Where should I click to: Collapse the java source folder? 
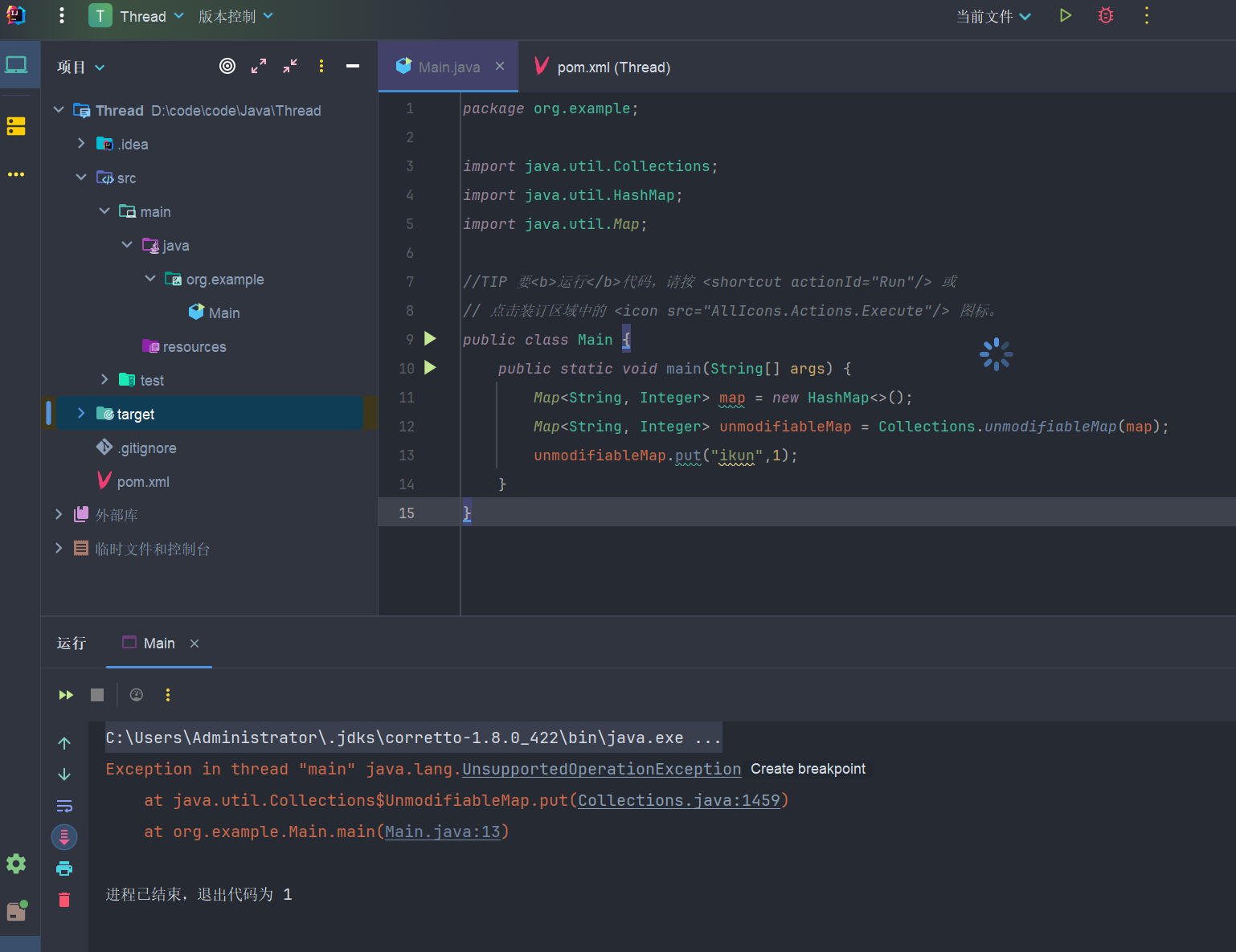(x=127, y=244)
